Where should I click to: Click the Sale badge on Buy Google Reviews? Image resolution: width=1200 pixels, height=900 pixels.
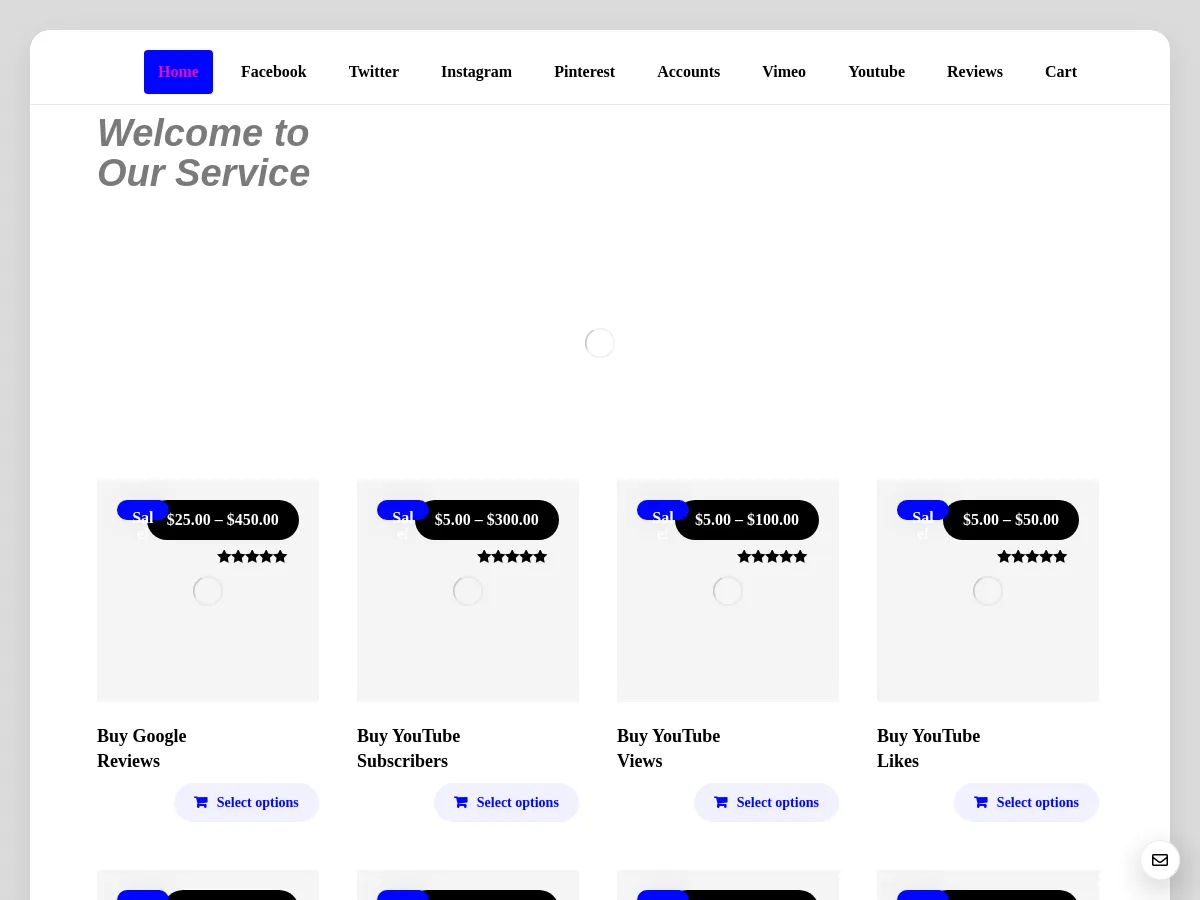(x=142, y=521)
